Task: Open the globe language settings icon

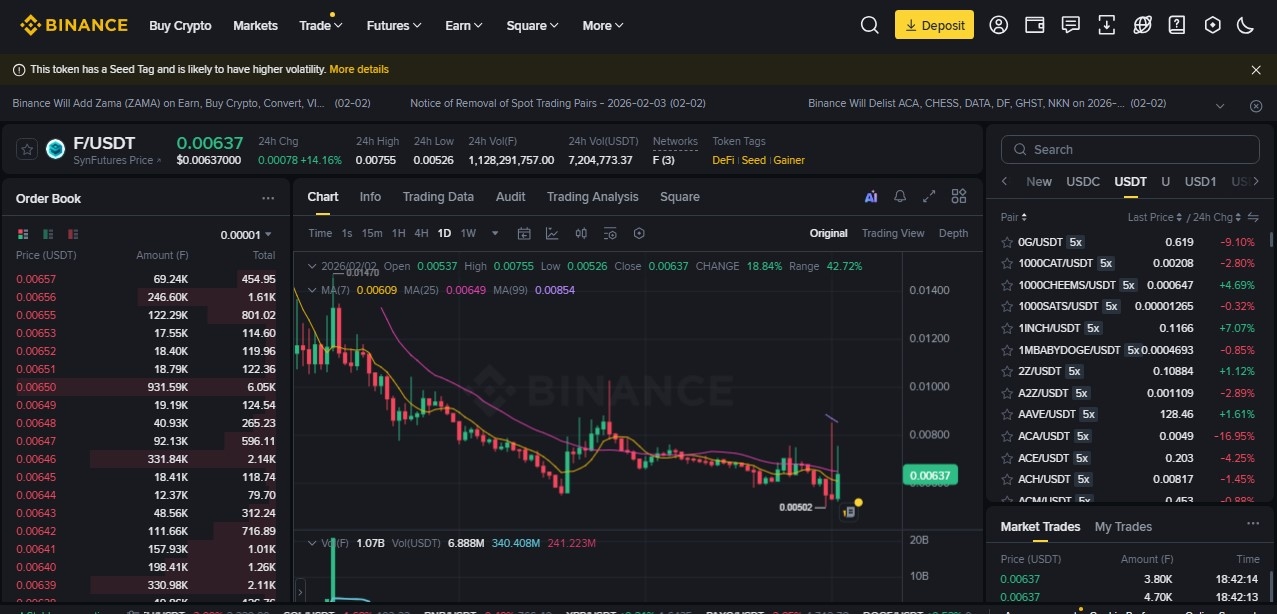Action: 1142,25
